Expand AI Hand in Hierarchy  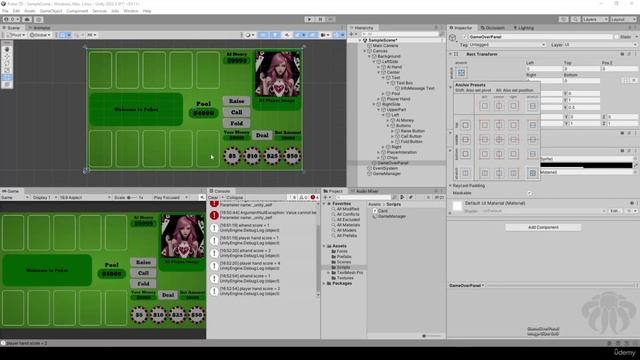[379, 67]
